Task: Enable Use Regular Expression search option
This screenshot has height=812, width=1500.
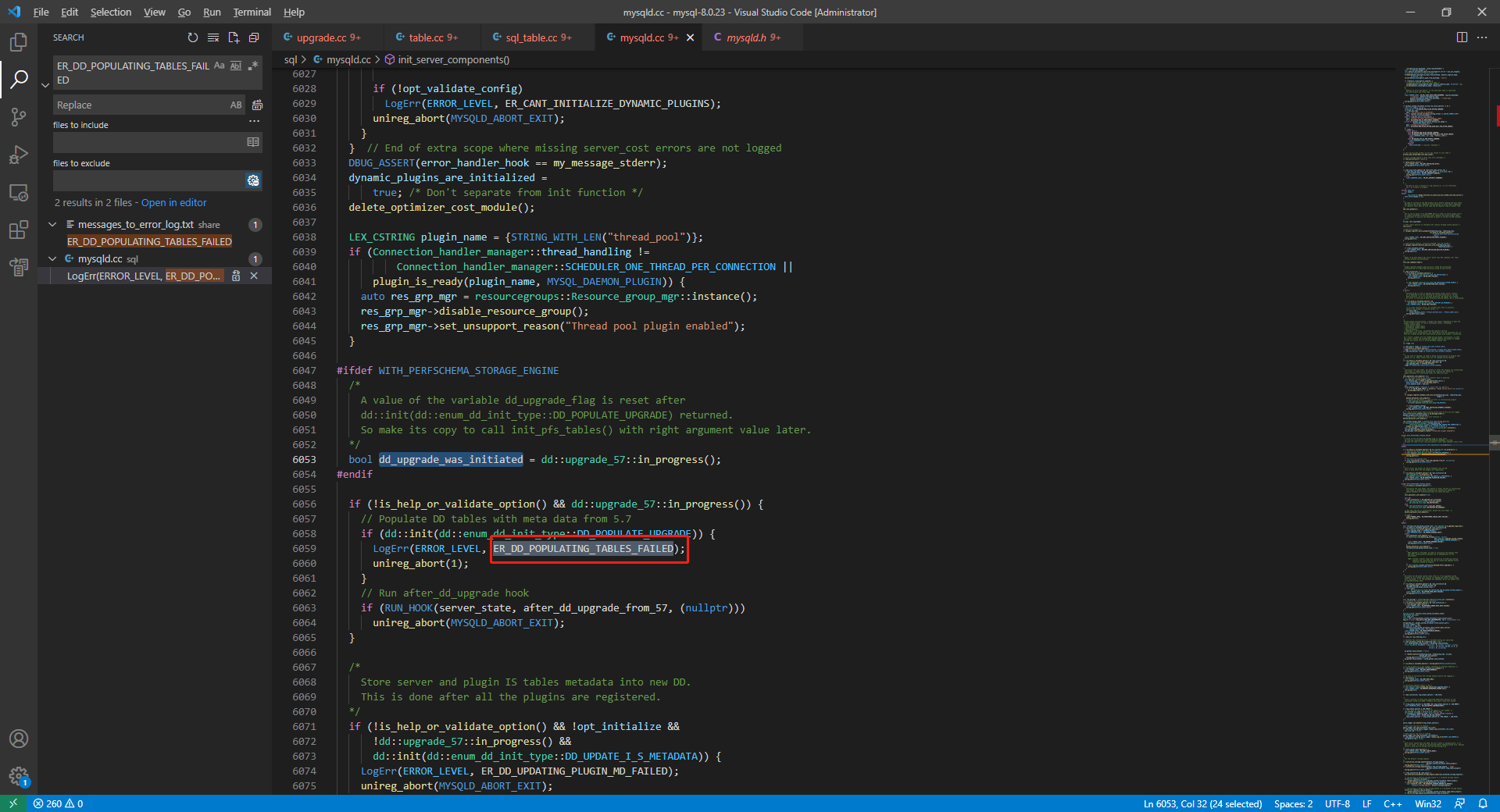Action: (253, 66)
